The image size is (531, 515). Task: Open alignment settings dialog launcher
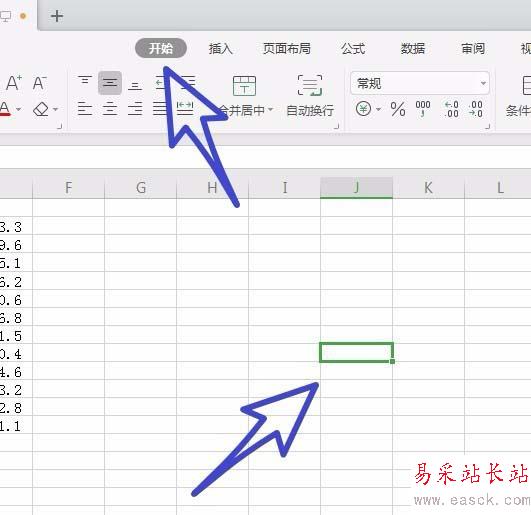(336, 127)
